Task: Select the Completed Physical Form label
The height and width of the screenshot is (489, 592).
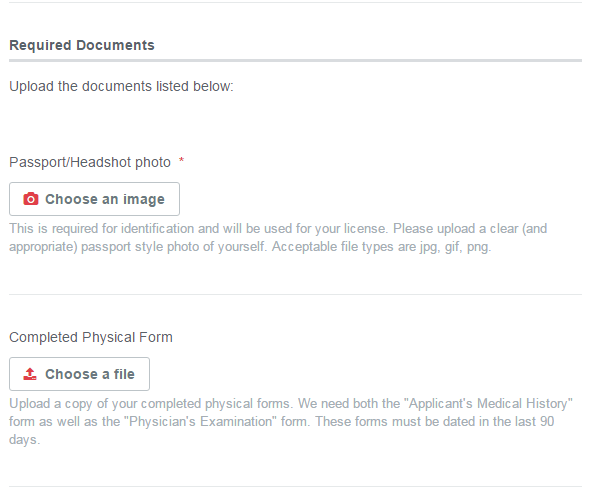Action: click(x=91, y=337)
